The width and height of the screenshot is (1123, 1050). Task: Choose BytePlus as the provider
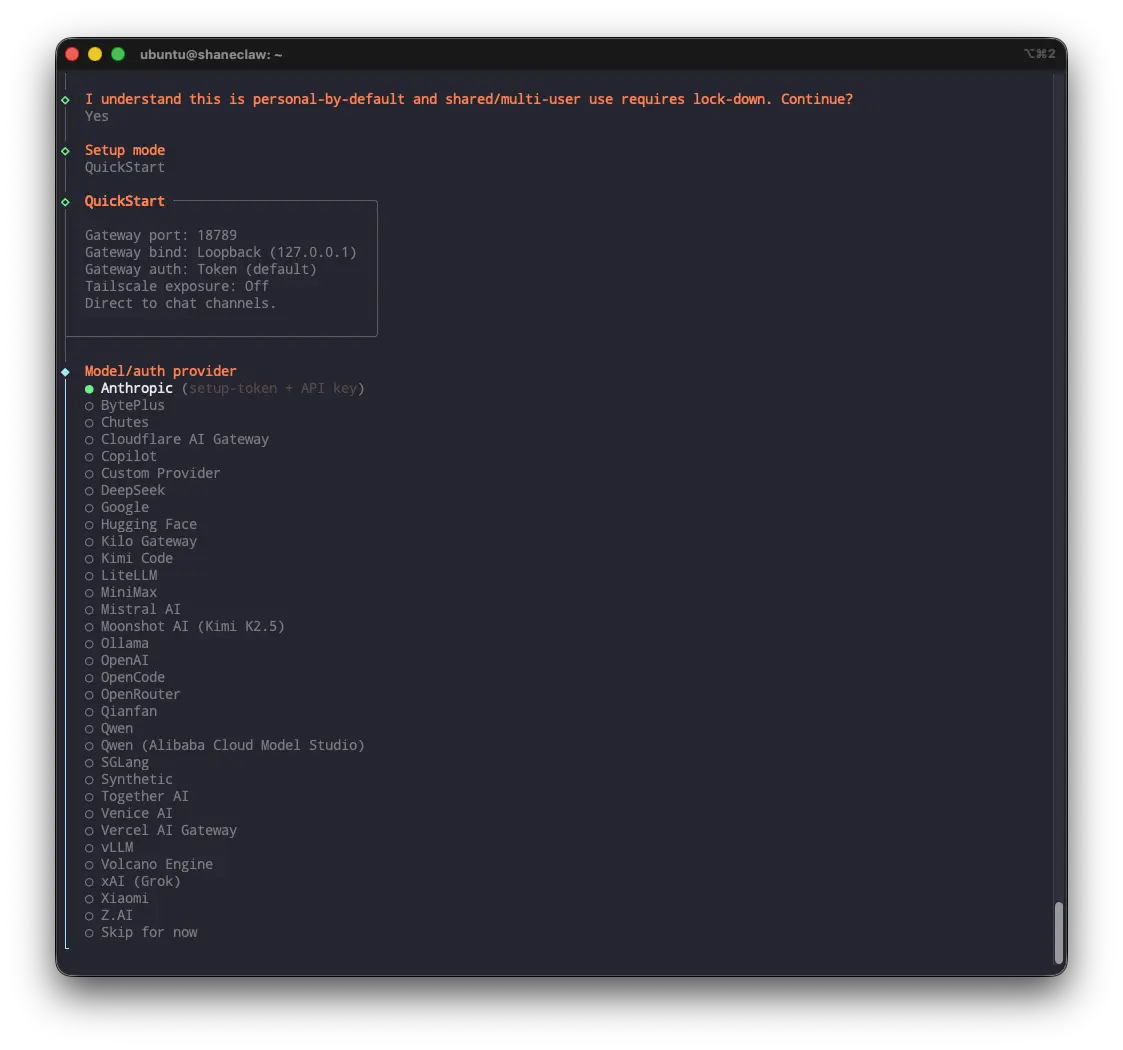[x=125, y=405]
